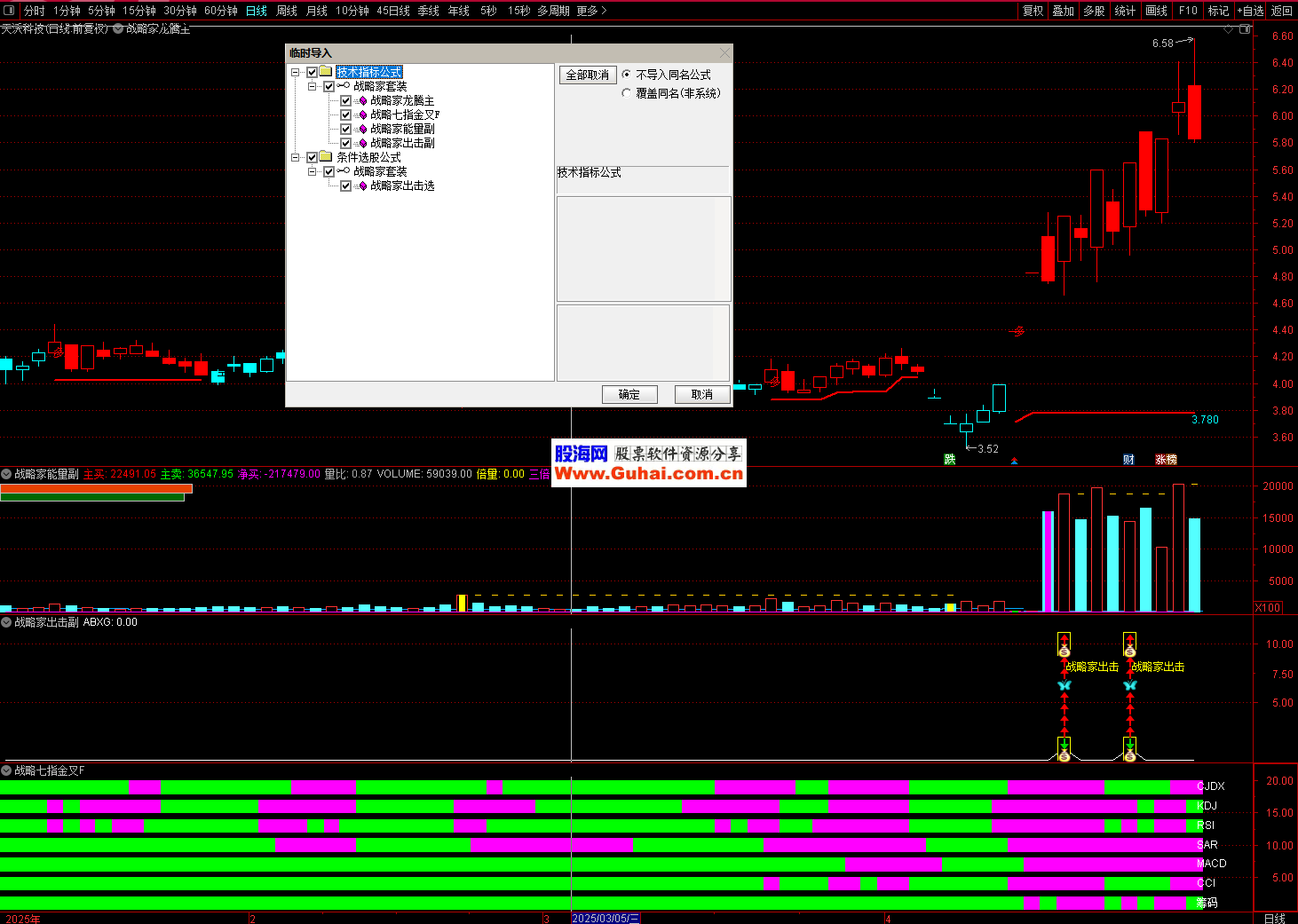Click the 多股 toolbar button
This screenshot has height=924, width=1298.
(x=1094, y=11)
